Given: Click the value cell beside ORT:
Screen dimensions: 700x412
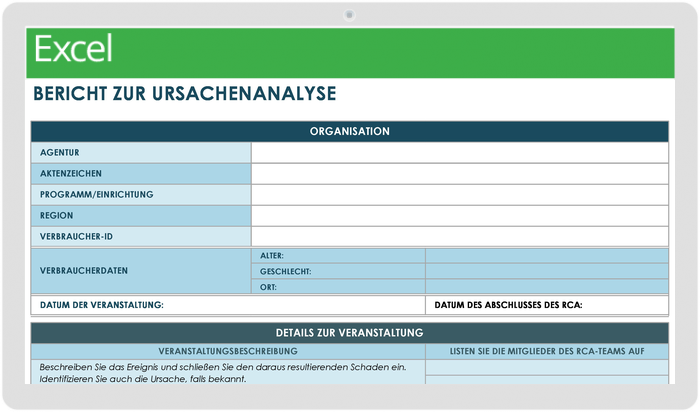Looking at the screenshot, I should click(547, 287).
